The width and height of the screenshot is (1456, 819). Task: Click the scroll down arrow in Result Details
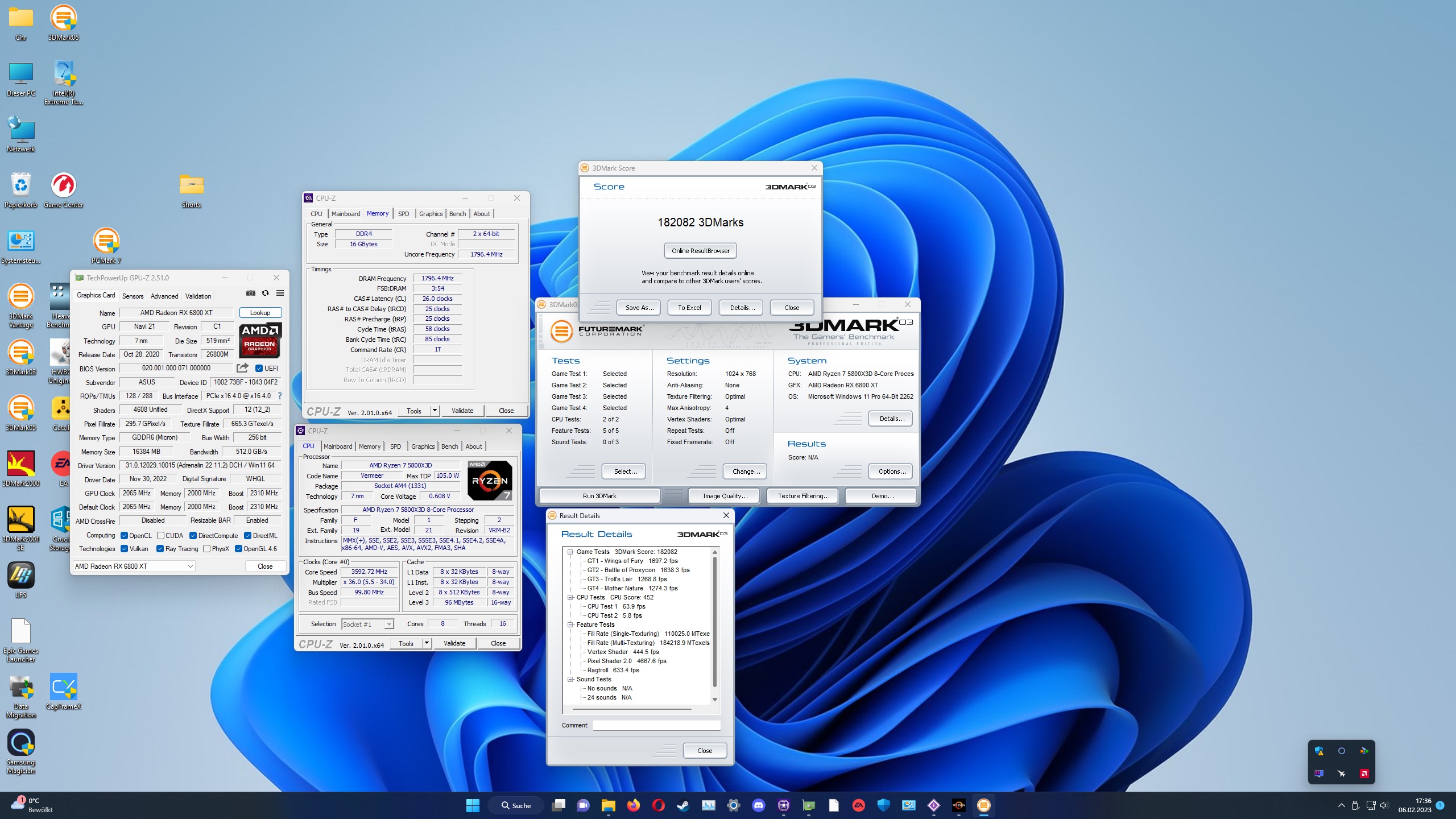point(715,700)
